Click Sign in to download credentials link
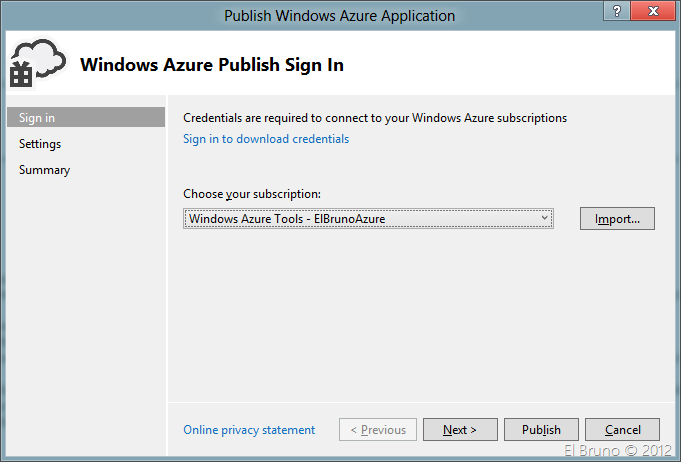The image size is (681, 462). (266, 139)
